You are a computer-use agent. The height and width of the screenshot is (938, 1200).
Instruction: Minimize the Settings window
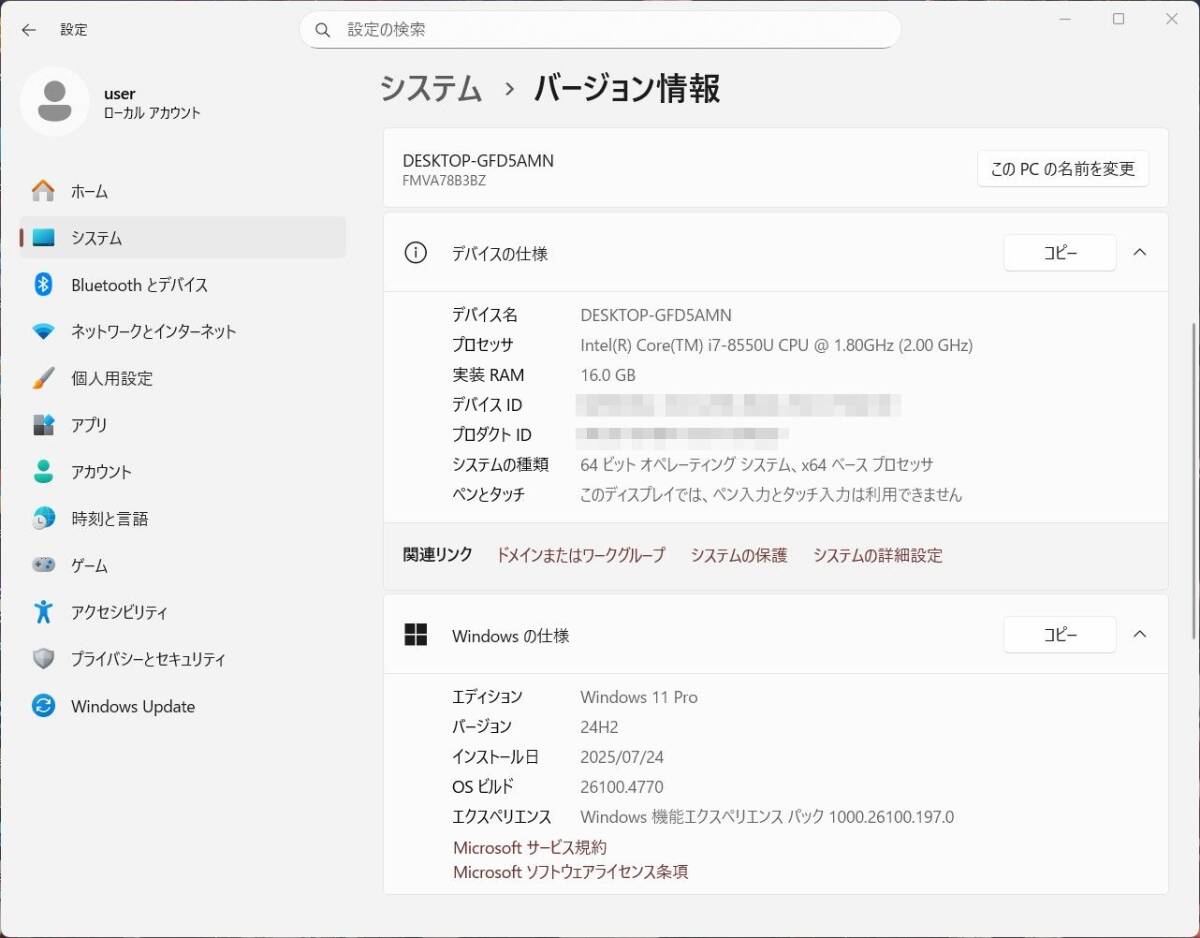tap(1066, 19)
